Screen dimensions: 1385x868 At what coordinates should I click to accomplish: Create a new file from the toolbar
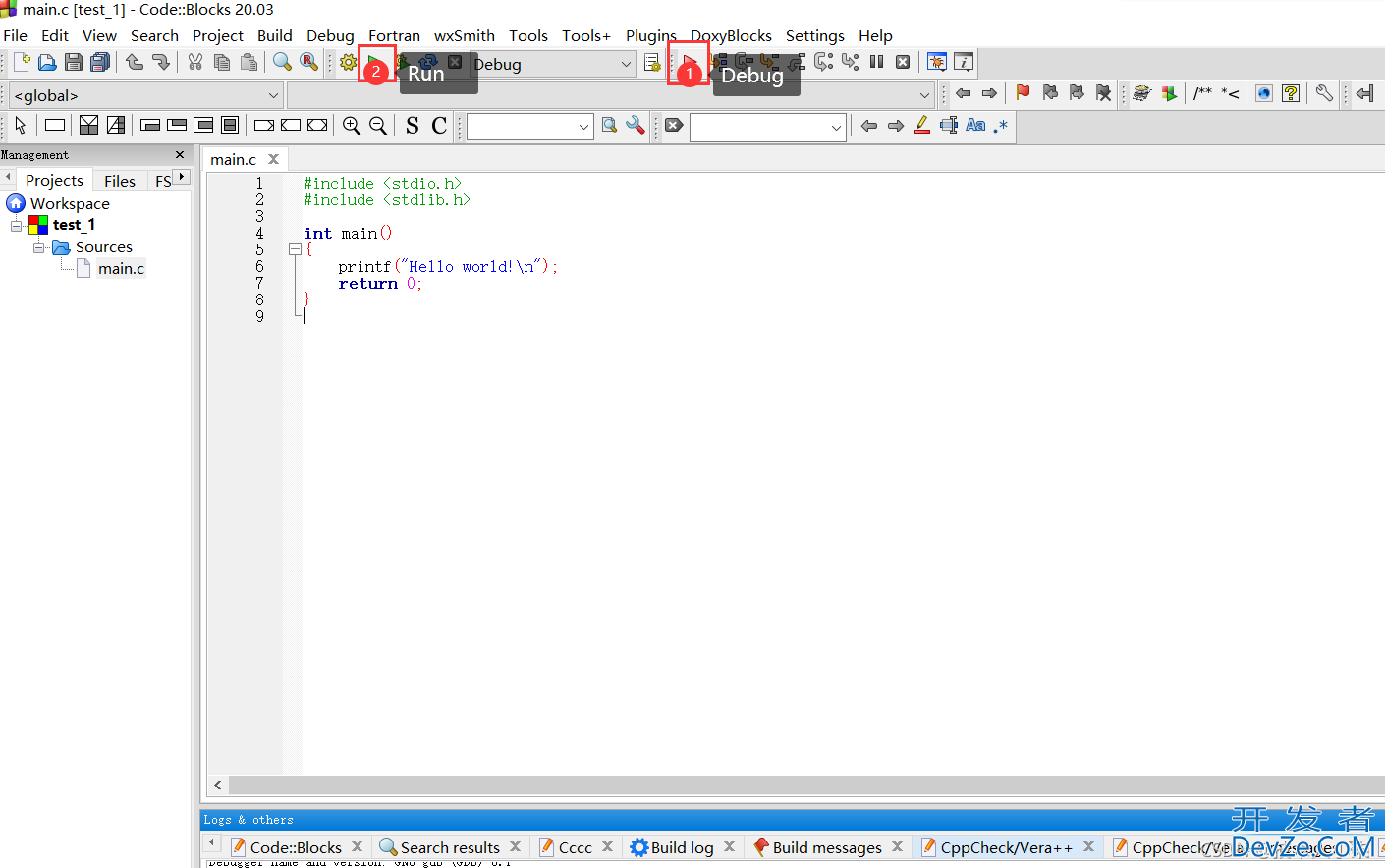click(21, 63)
